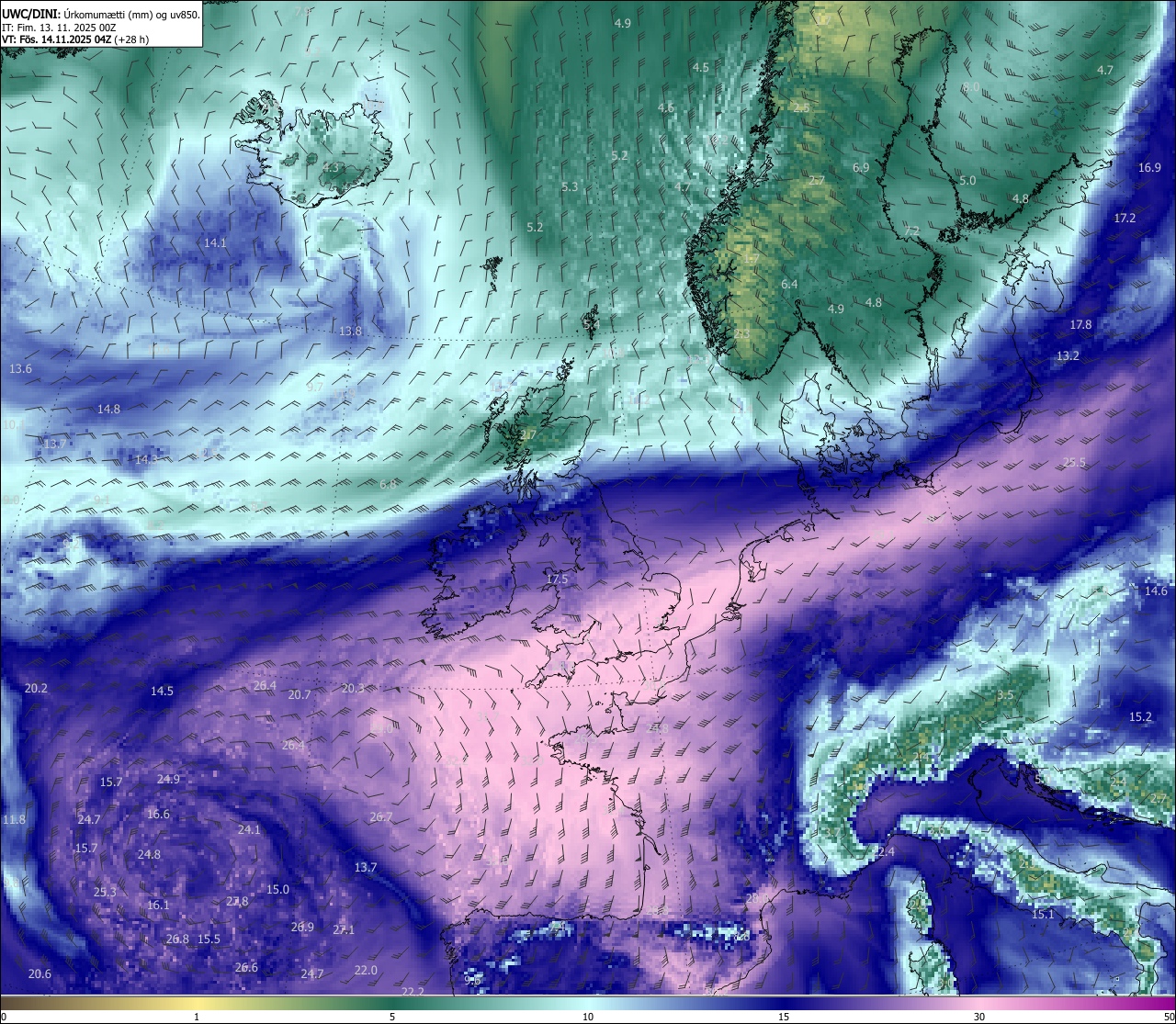Viewport: 1176px width, 1024px height.
Task: Click the 13.2 value on the map
Action: click(x=1068, y=355)
